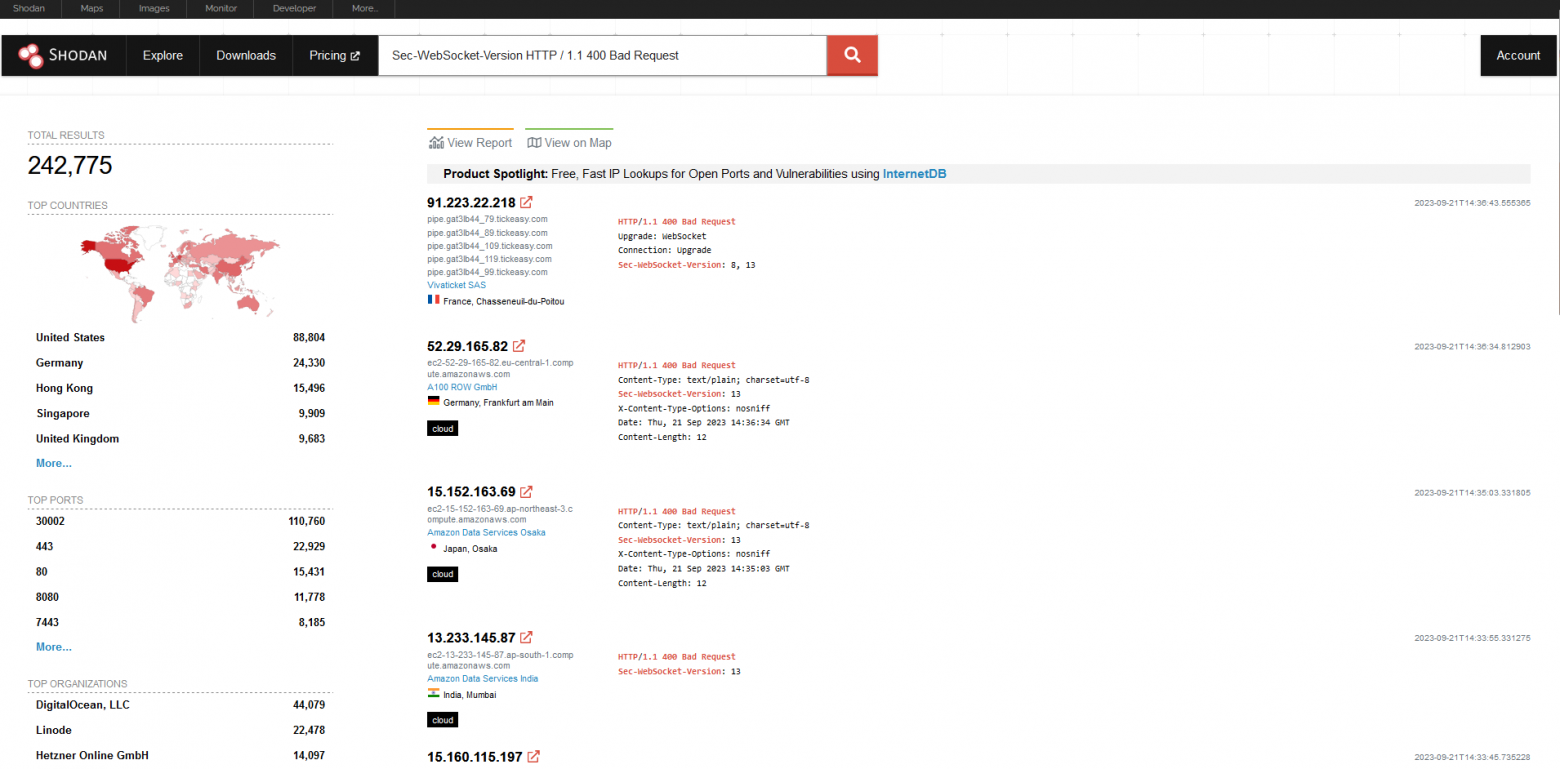Open Amazon Data Services Osaka link
This screenshot has height=769, width=1560.
point(486,533)
